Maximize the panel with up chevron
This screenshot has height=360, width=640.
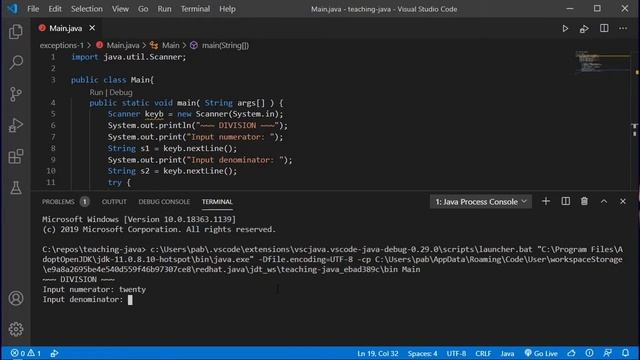pyautogui.click(x=604, y=201)
